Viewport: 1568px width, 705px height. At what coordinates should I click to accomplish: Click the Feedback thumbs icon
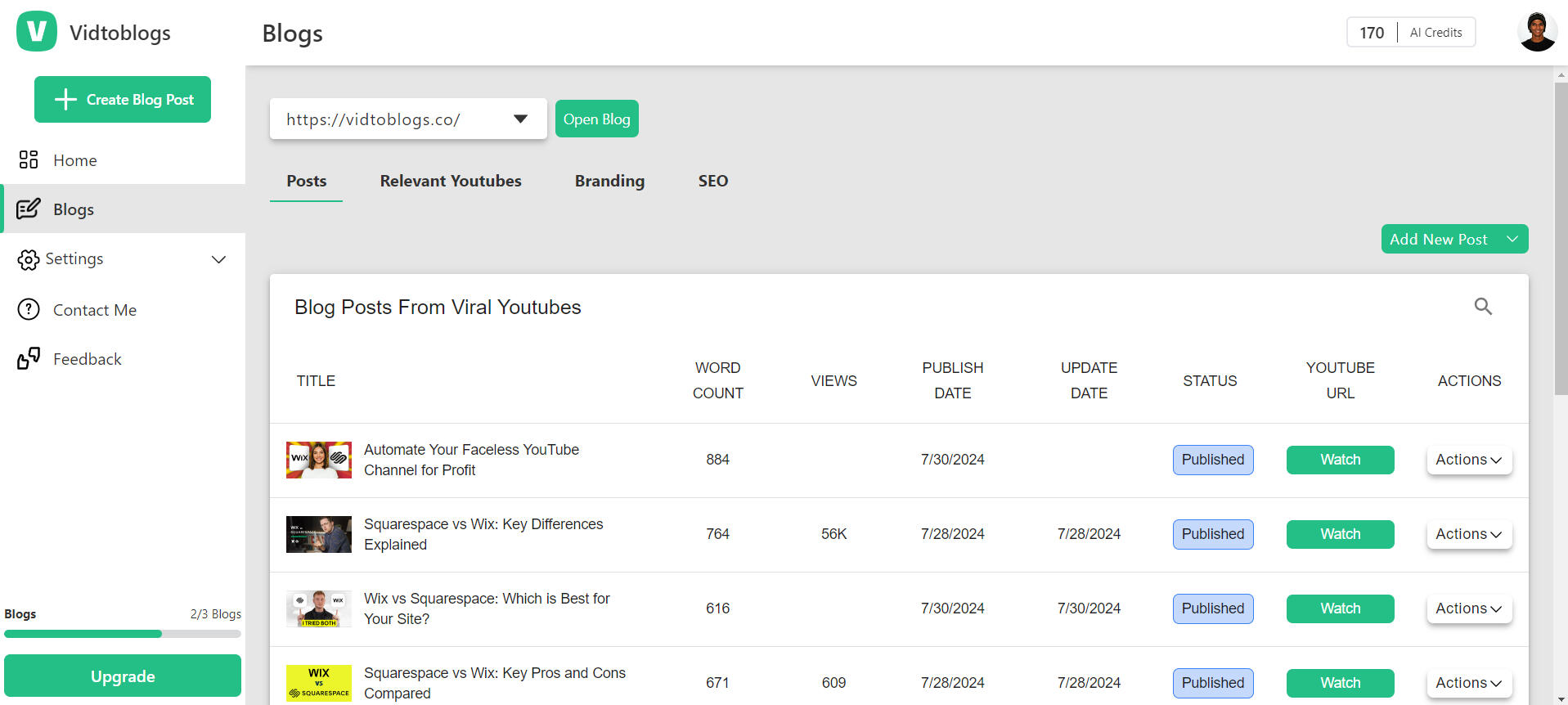pyautogui.click(x=29, y=358)
